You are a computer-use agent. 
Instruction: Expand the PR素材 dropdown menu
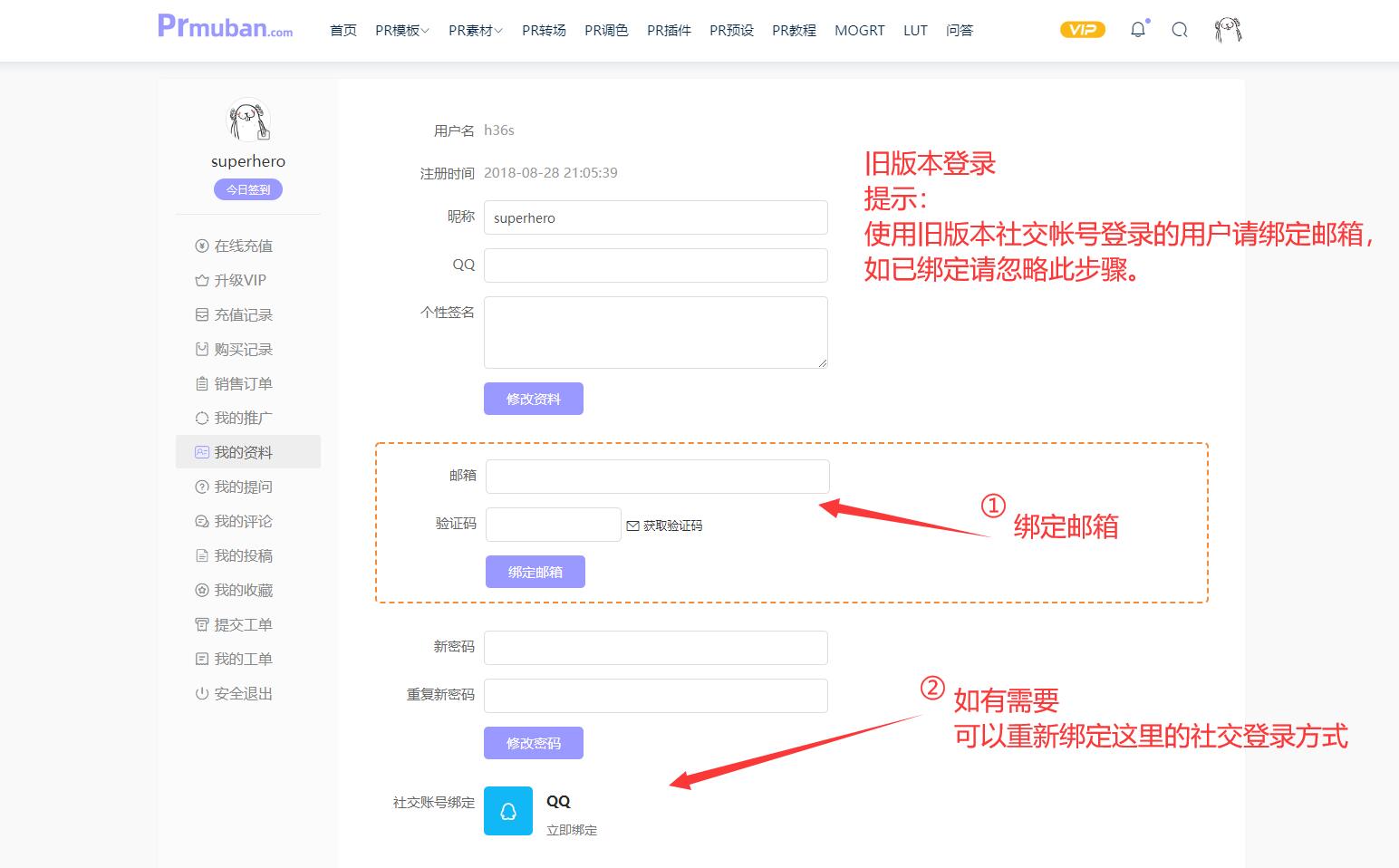pyautogui.click(x=475, y=31)
